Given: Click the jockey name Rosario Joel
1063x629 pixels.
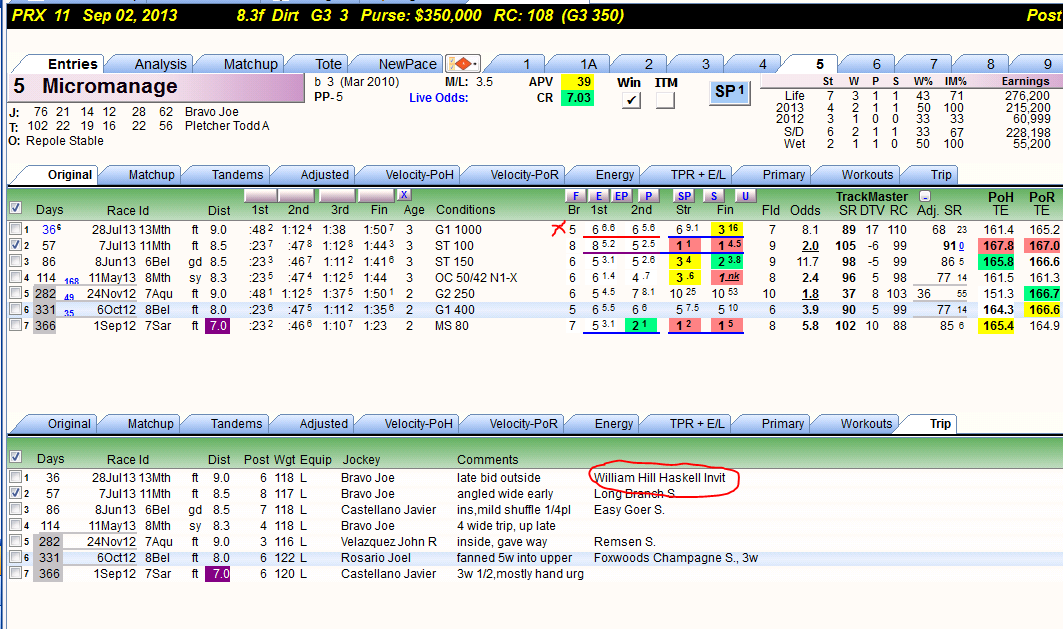Looking at the screenshot, I should (x=376, y=558).
